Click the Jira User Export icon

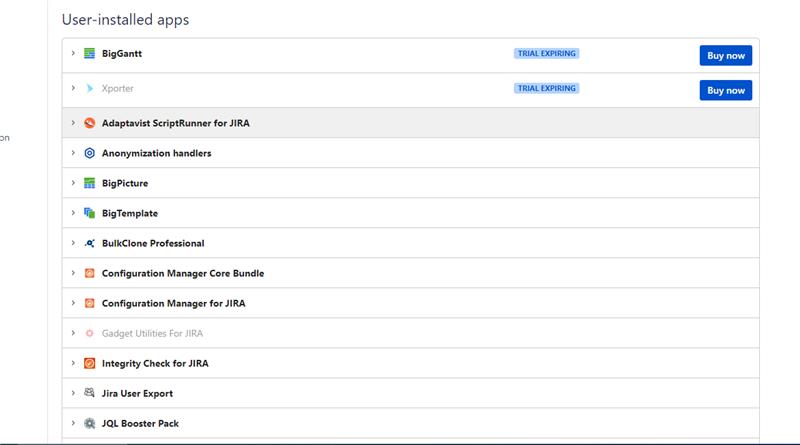(x=89, y=393)
